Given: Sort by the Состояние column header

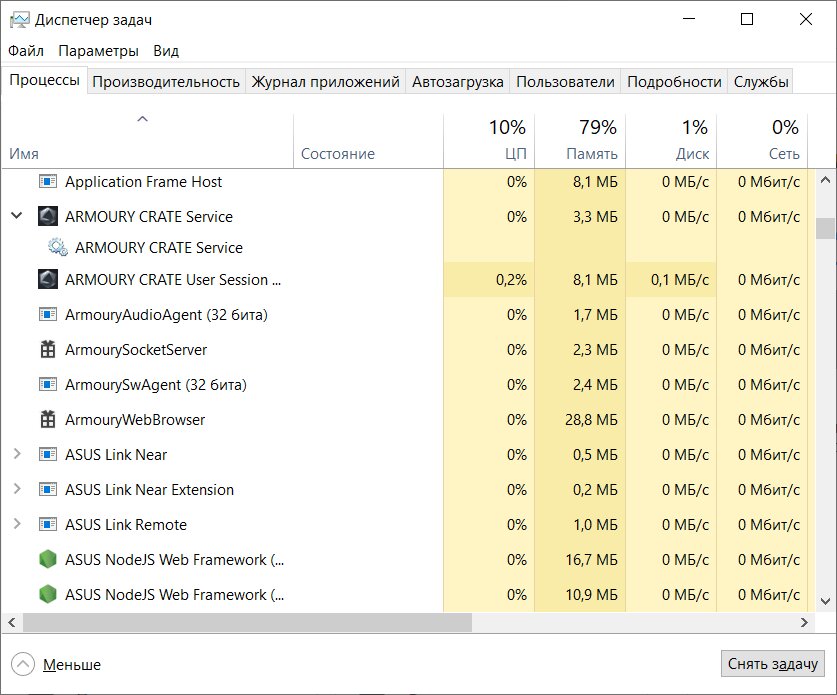Looking at the screenshot, I should coord(368,141).
